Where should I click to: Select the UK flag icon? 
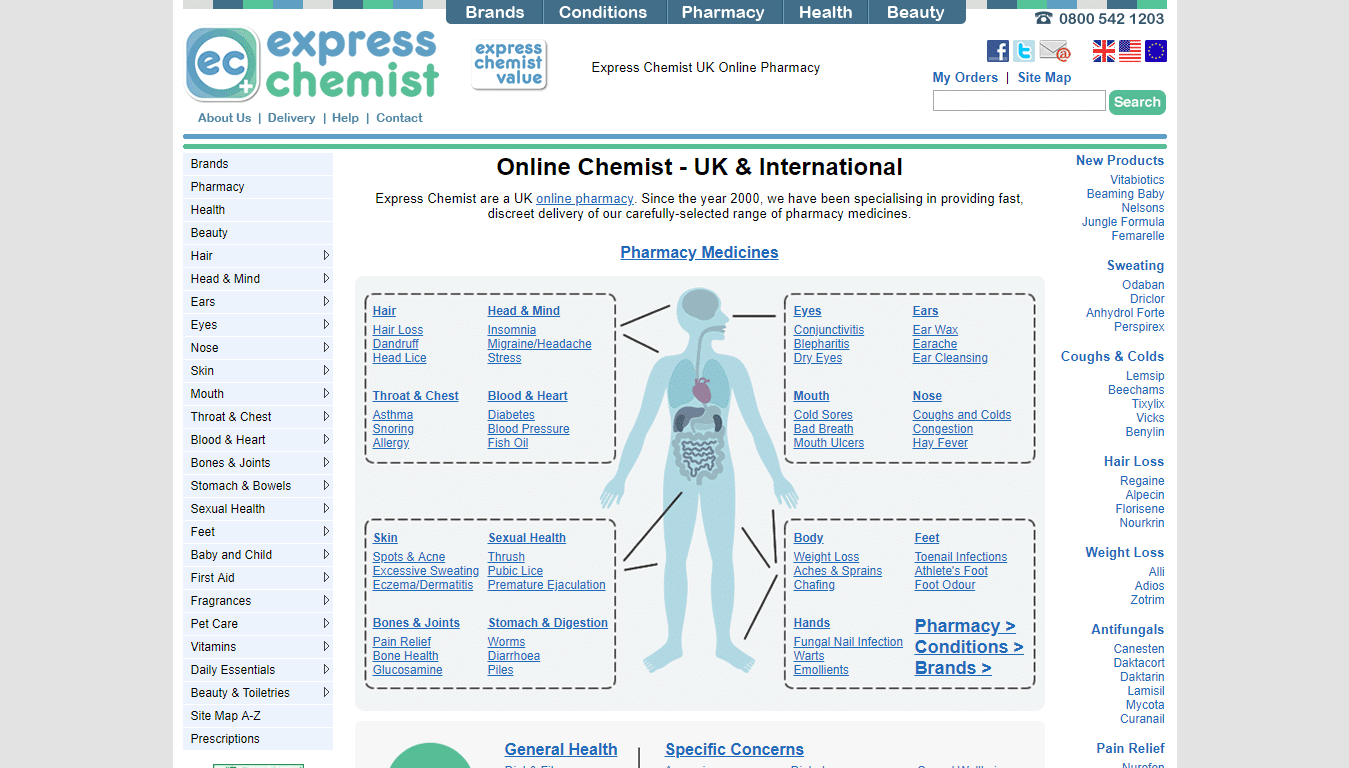click(x=1104, y=51)
